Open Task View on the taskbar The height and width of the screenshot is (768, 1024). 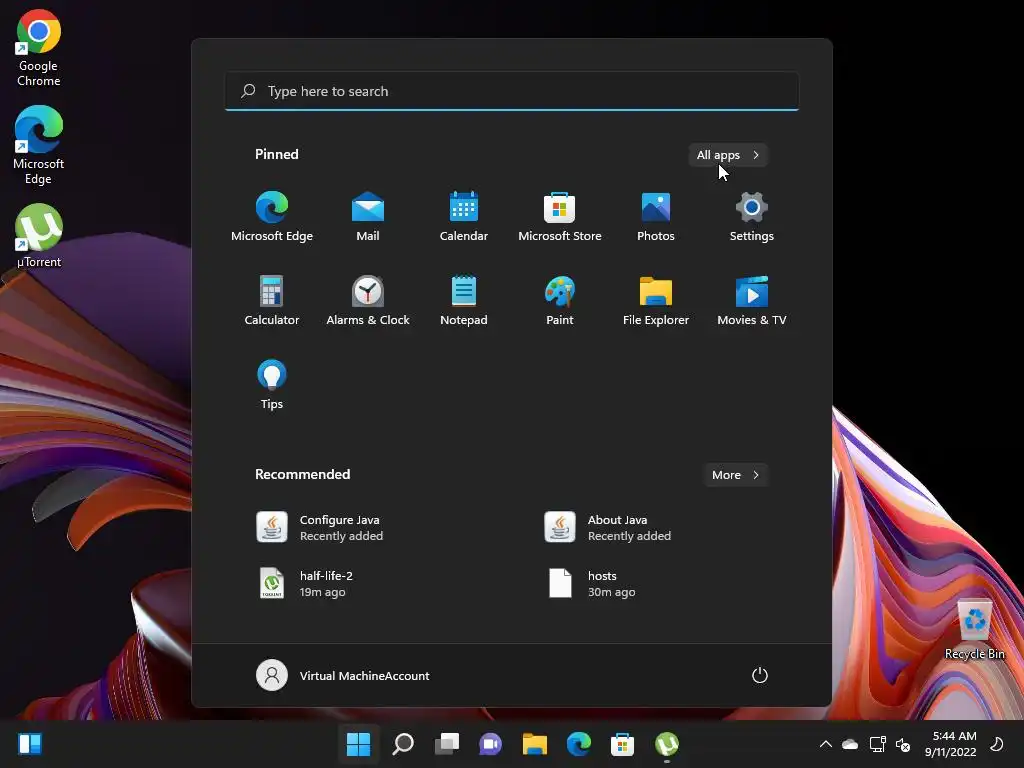447,744
